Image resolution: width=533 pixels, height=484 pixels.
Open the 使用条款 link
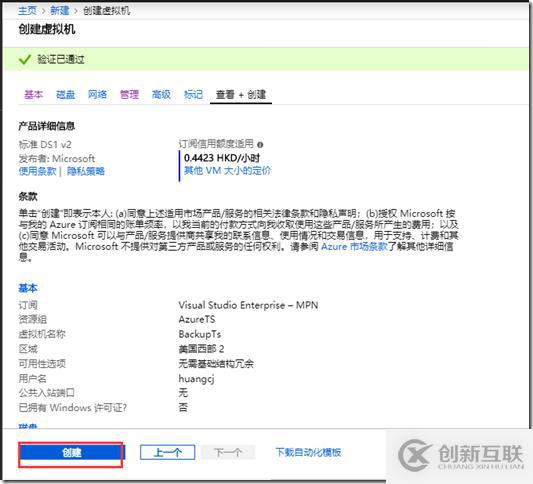[x=37, y=171]
